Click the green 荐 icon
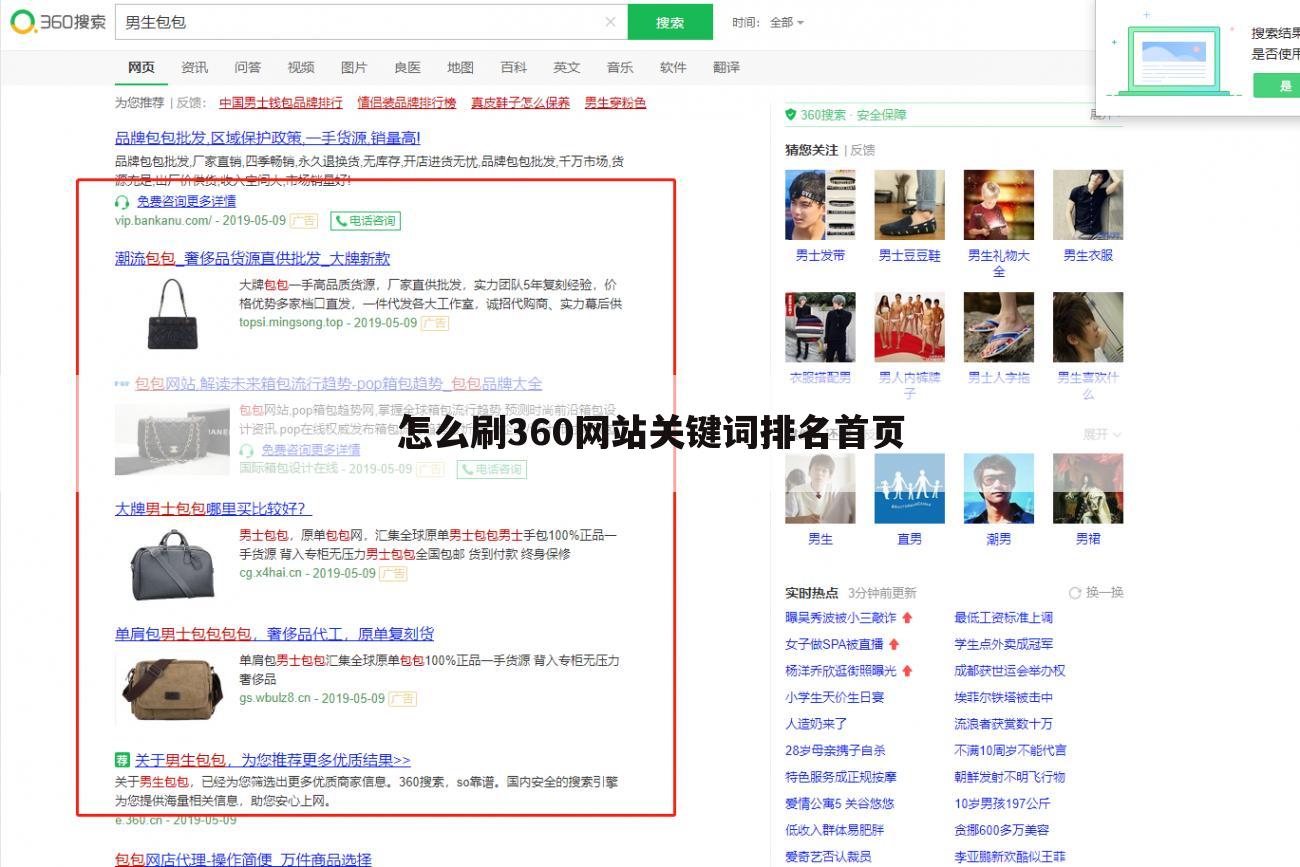Image resolution: width=1300 pixels, height=867 pixels. tap(122, 760)
